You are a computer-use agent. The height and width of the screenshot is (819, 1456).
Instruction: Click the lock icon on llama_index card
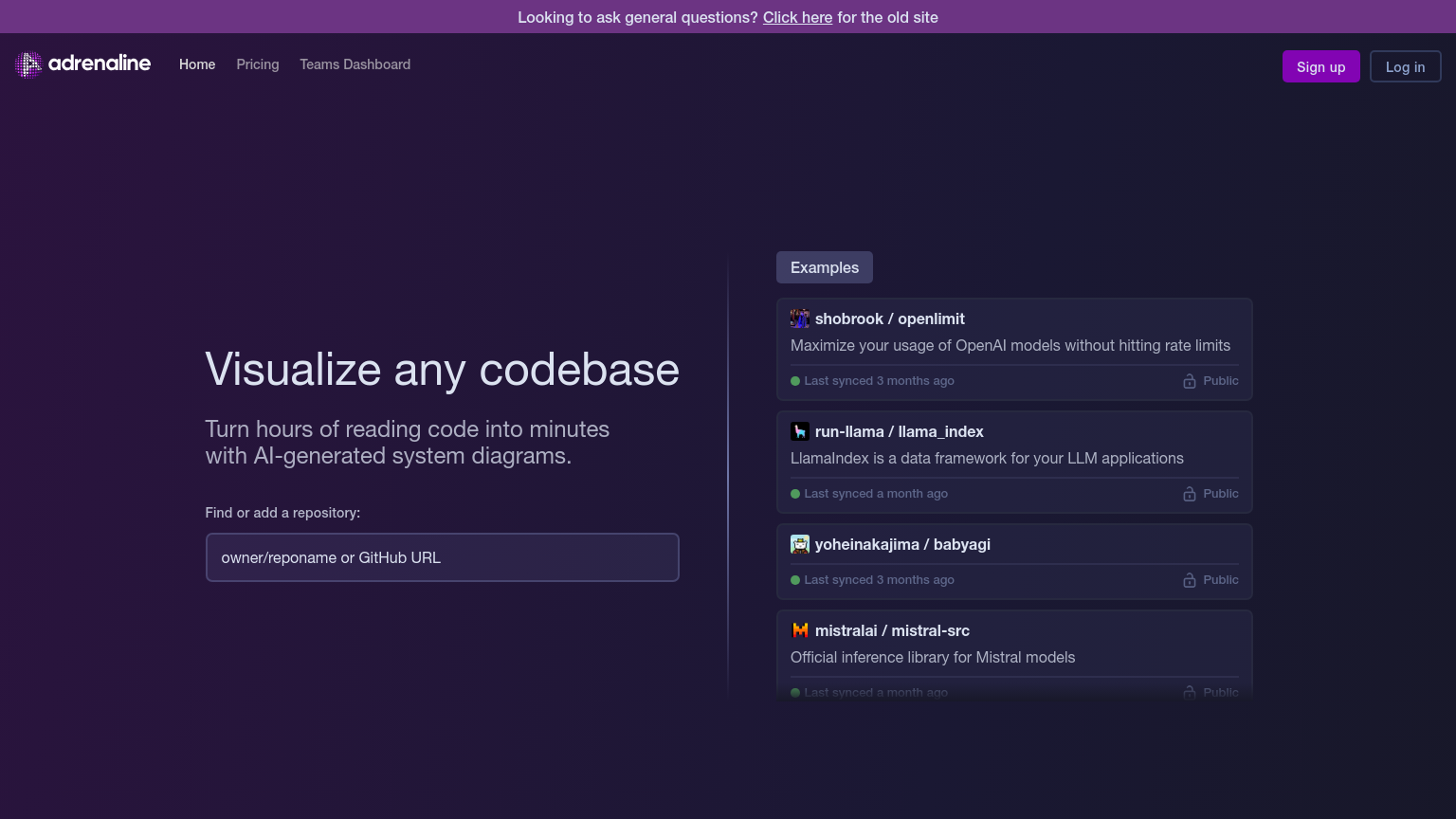coord(1189,494)
